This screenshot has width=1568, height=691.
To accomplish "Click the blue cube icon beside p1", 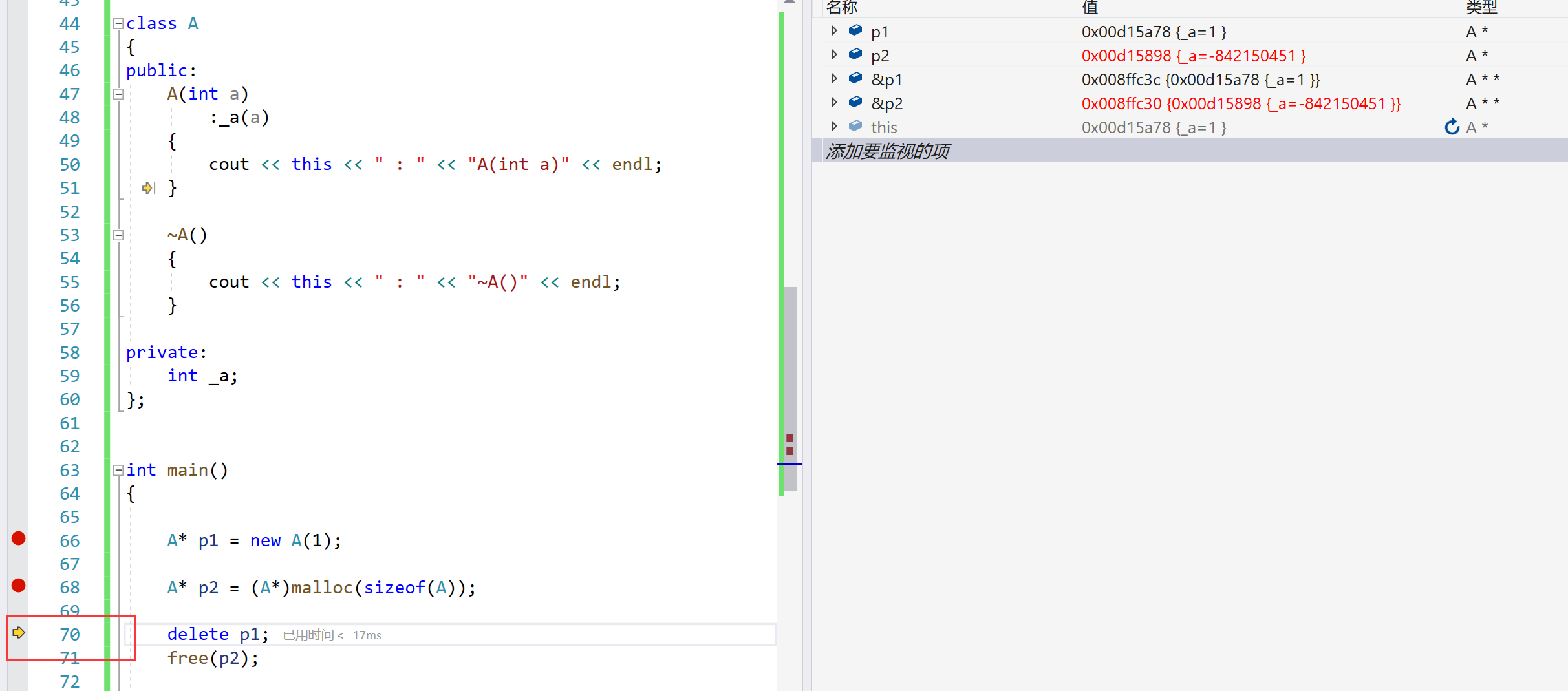I will pos(855,30).
